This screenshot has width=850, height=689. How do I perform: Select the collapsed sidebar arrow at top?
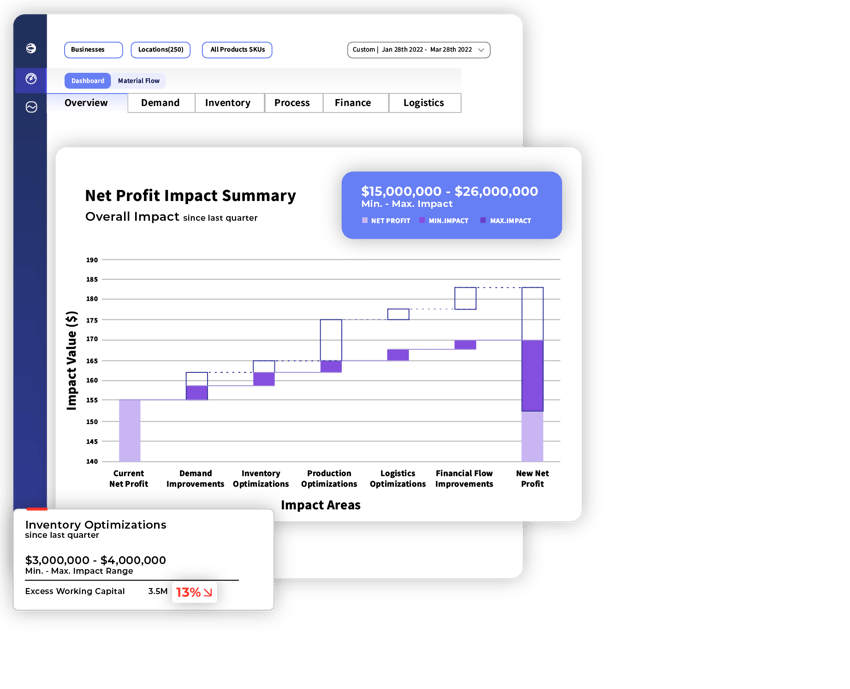click(31, 47)
